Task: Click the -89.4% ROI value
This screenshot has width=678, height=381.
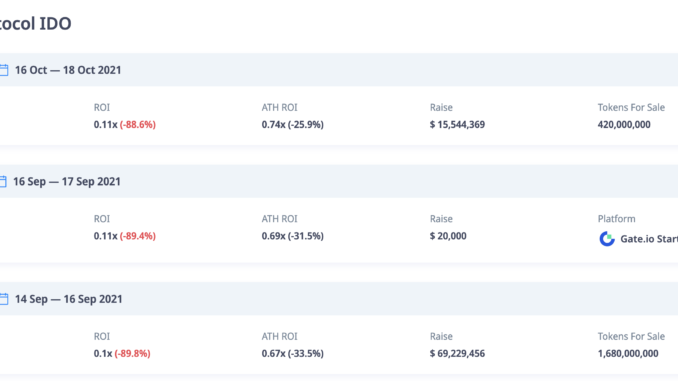Action: 138,236
